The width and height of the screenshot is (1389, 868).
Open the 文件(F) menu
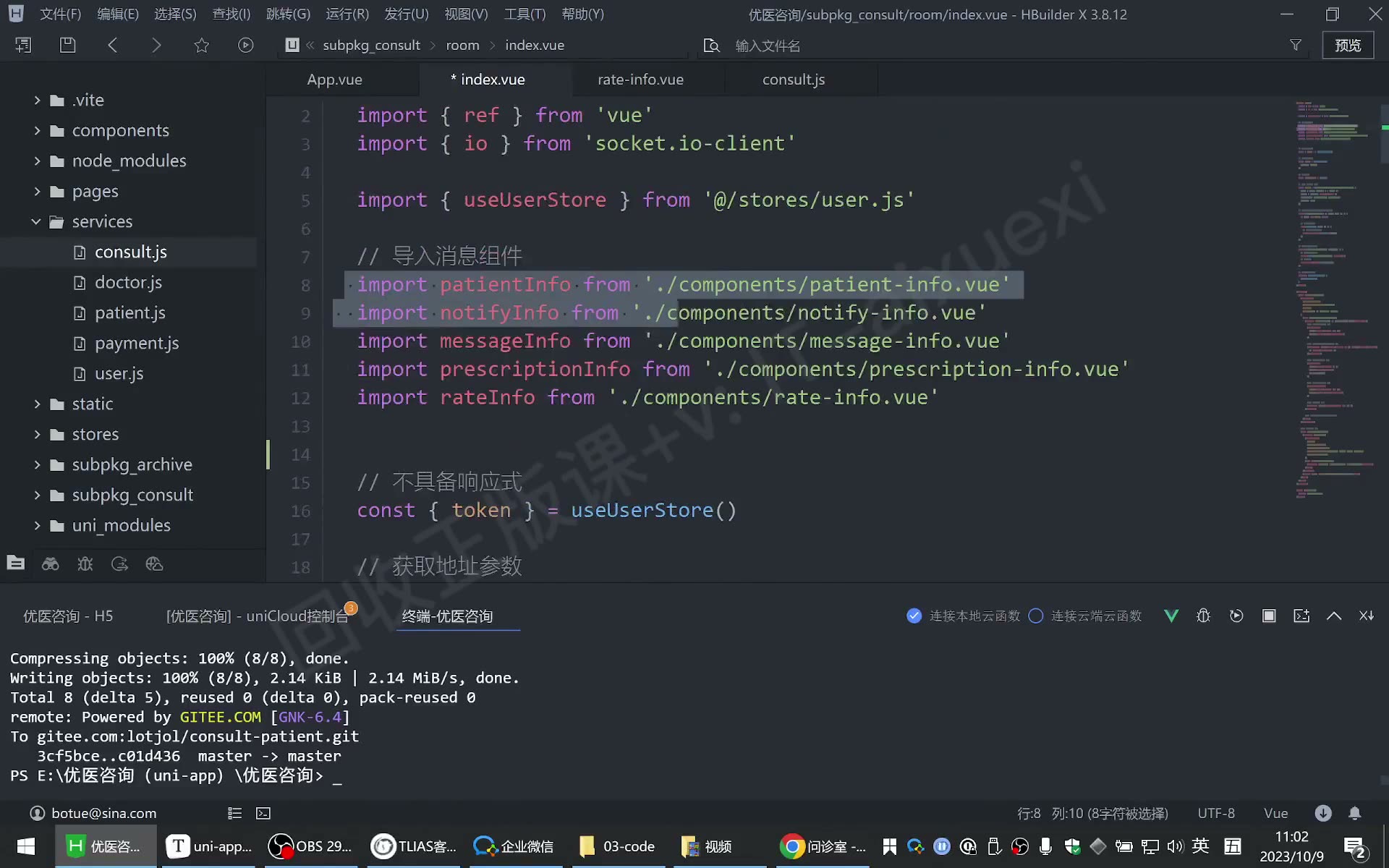click(x=60, y=14)
